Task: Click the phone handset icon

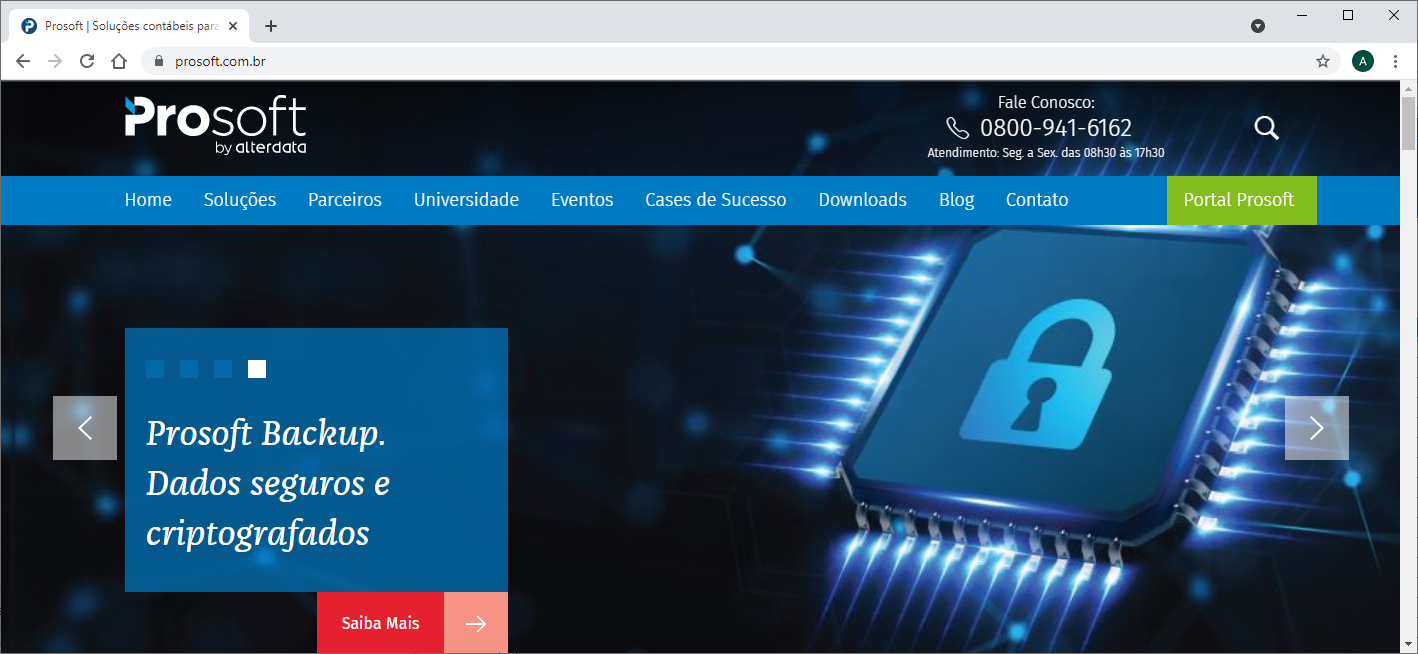Action: 957,128
